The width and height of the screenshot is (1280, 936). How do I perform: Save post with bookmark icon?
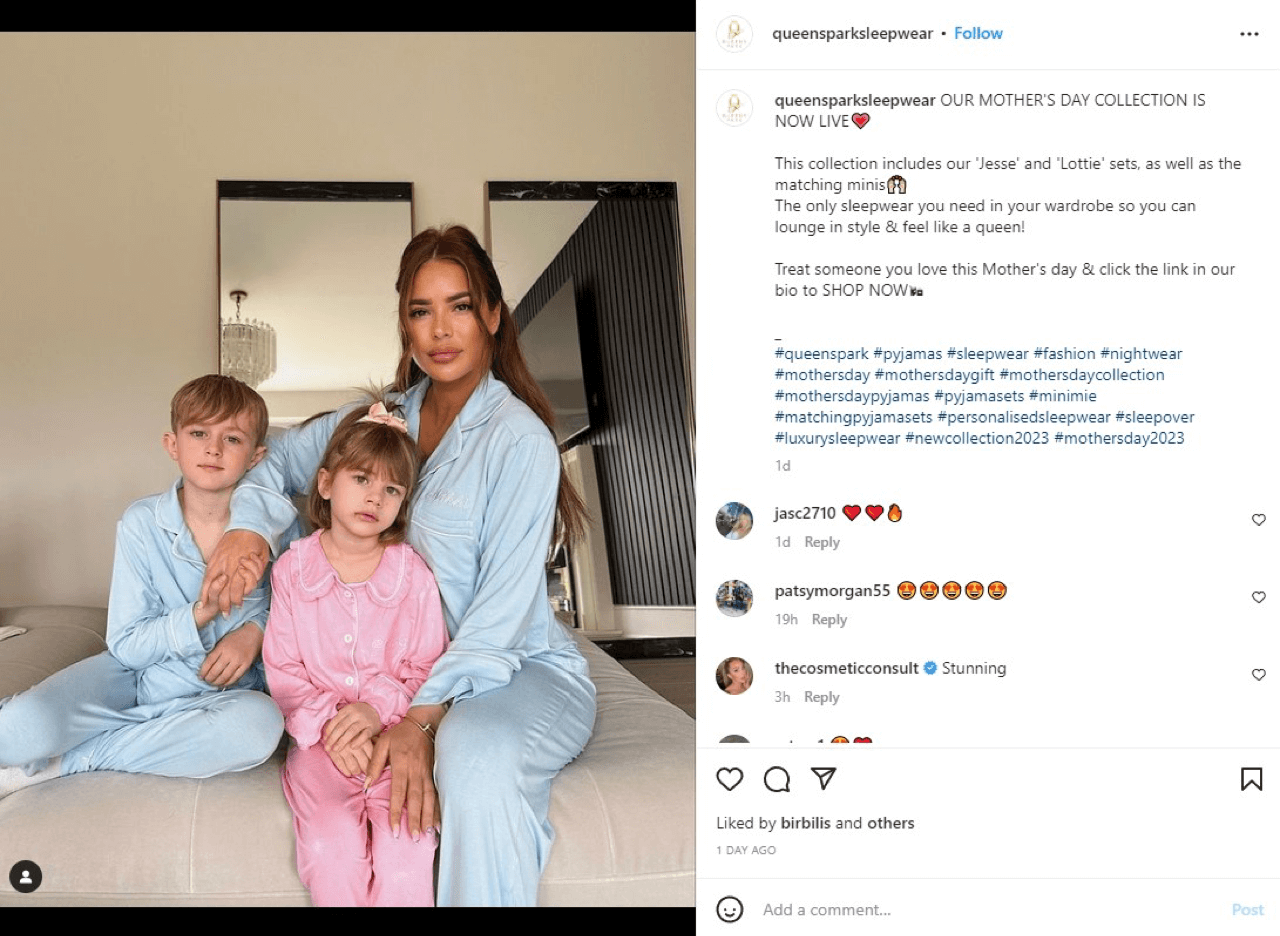(x=1251, y=779)
